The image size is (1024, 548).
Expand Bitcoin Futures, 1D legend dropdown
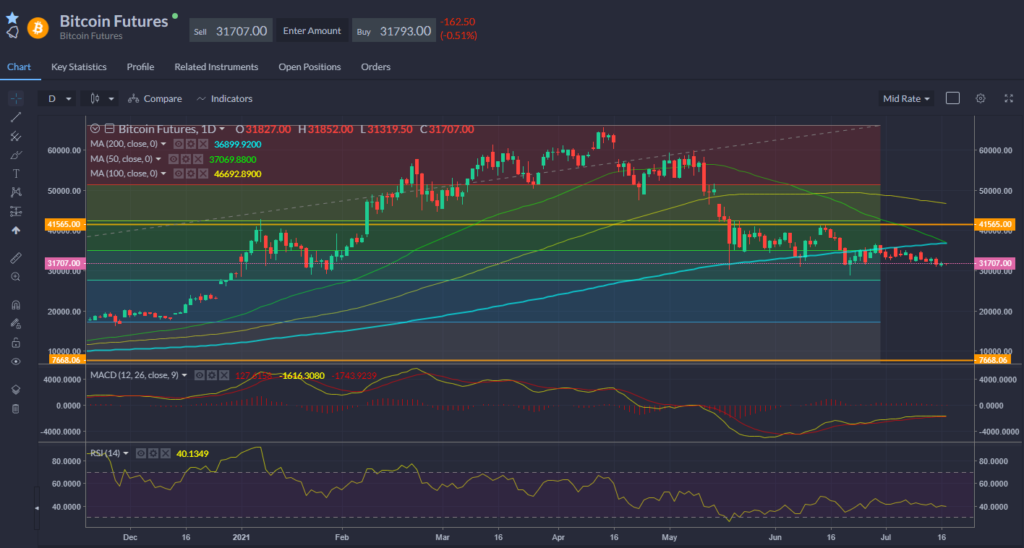222,129
